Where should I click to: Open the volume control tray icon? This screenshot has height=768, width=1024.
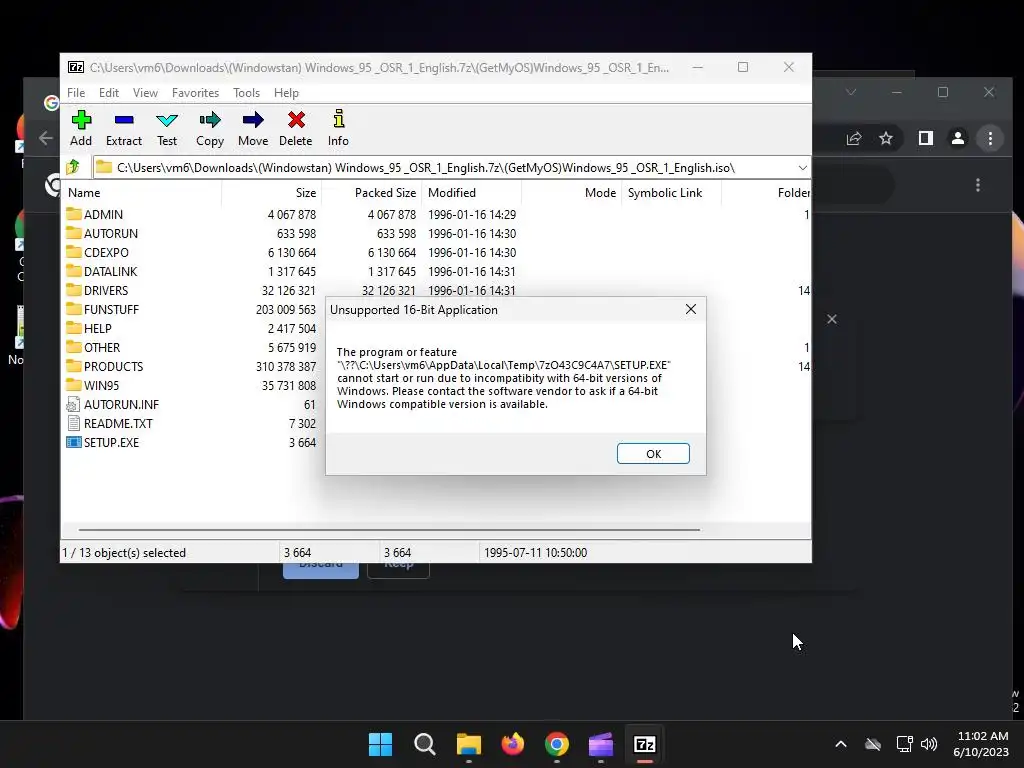point(929,744)
